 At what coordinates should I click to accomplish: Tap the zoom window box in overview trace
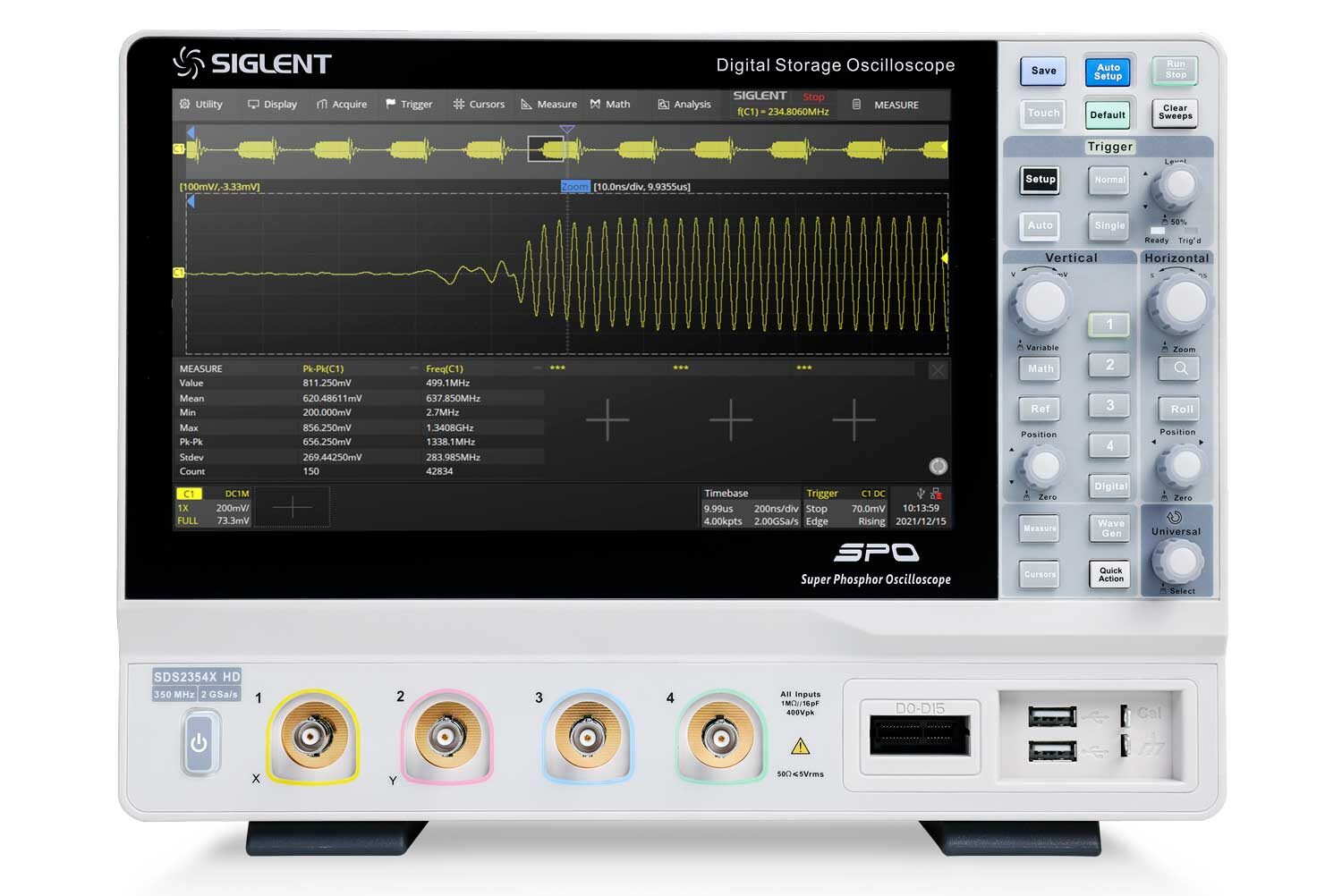[546, 149]
